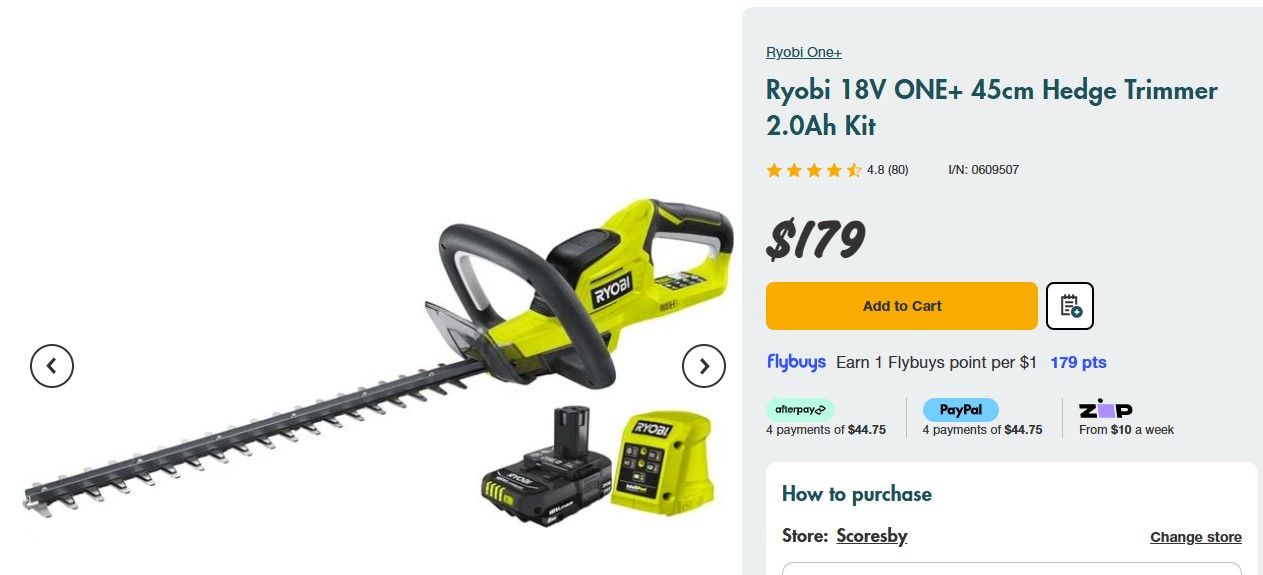Viewport: 1263px width, 575px height.
Task: Click the 'From $10 a week' Zip text
Action: coord(1126,430)
